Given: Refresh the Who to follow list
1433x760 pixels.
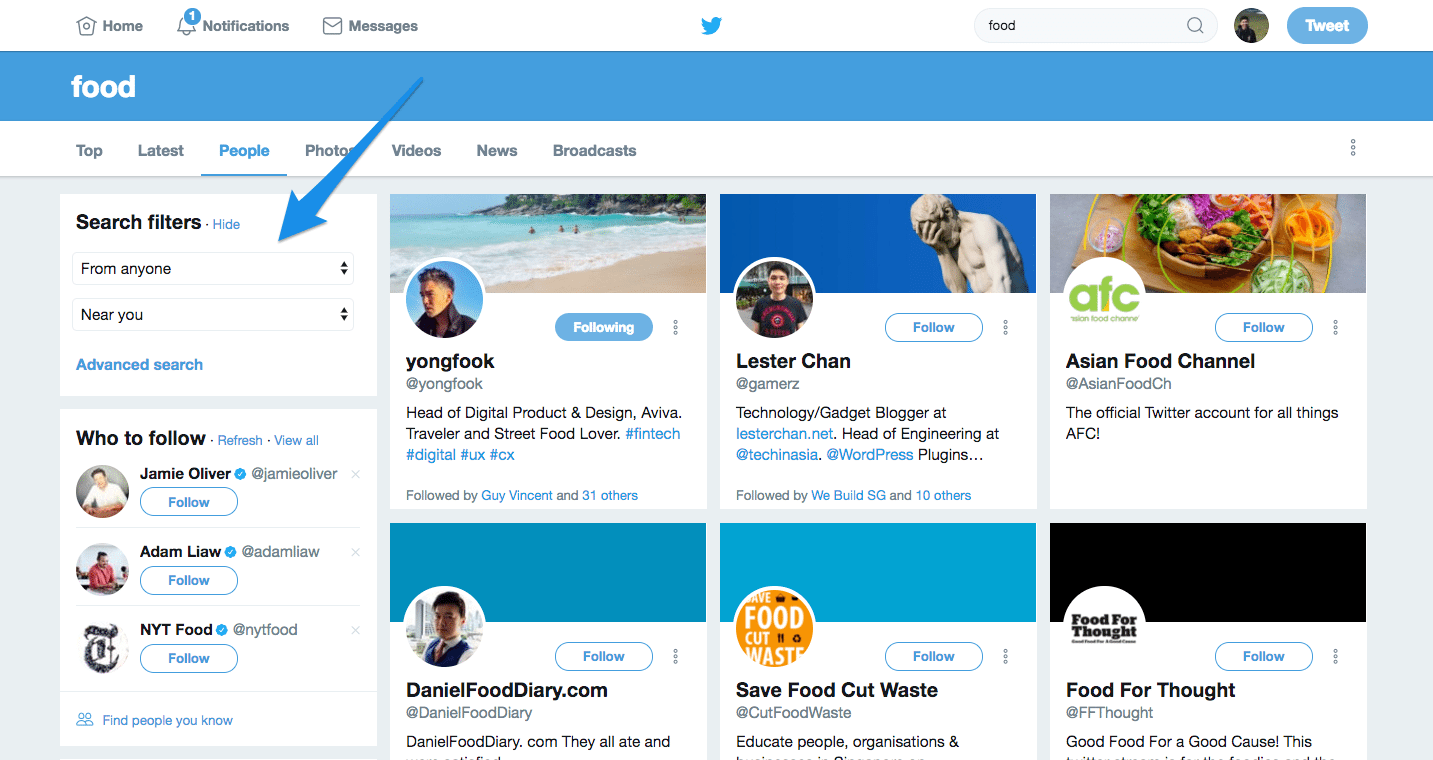Looking at the screenshot, I should (240, 440).
